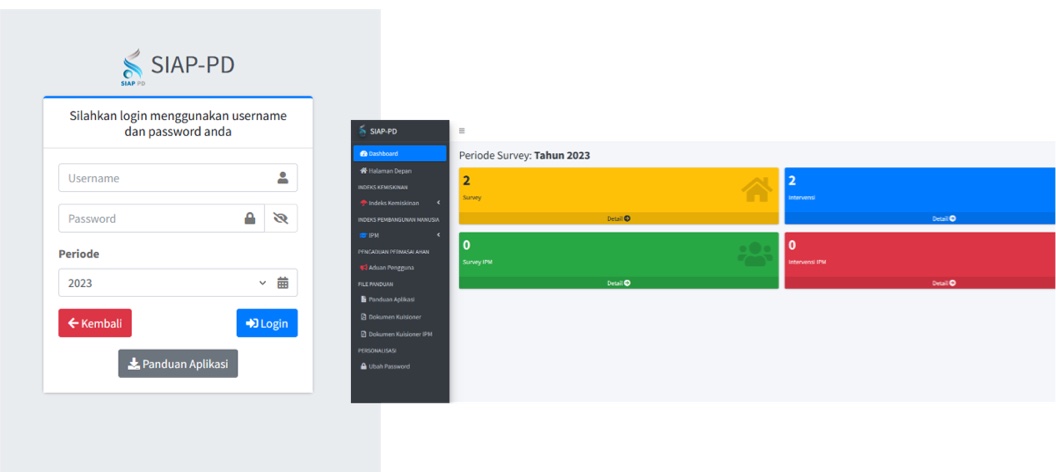Click the Periode label on login form
Screen dimensions: 1056x472
(79, 254)
